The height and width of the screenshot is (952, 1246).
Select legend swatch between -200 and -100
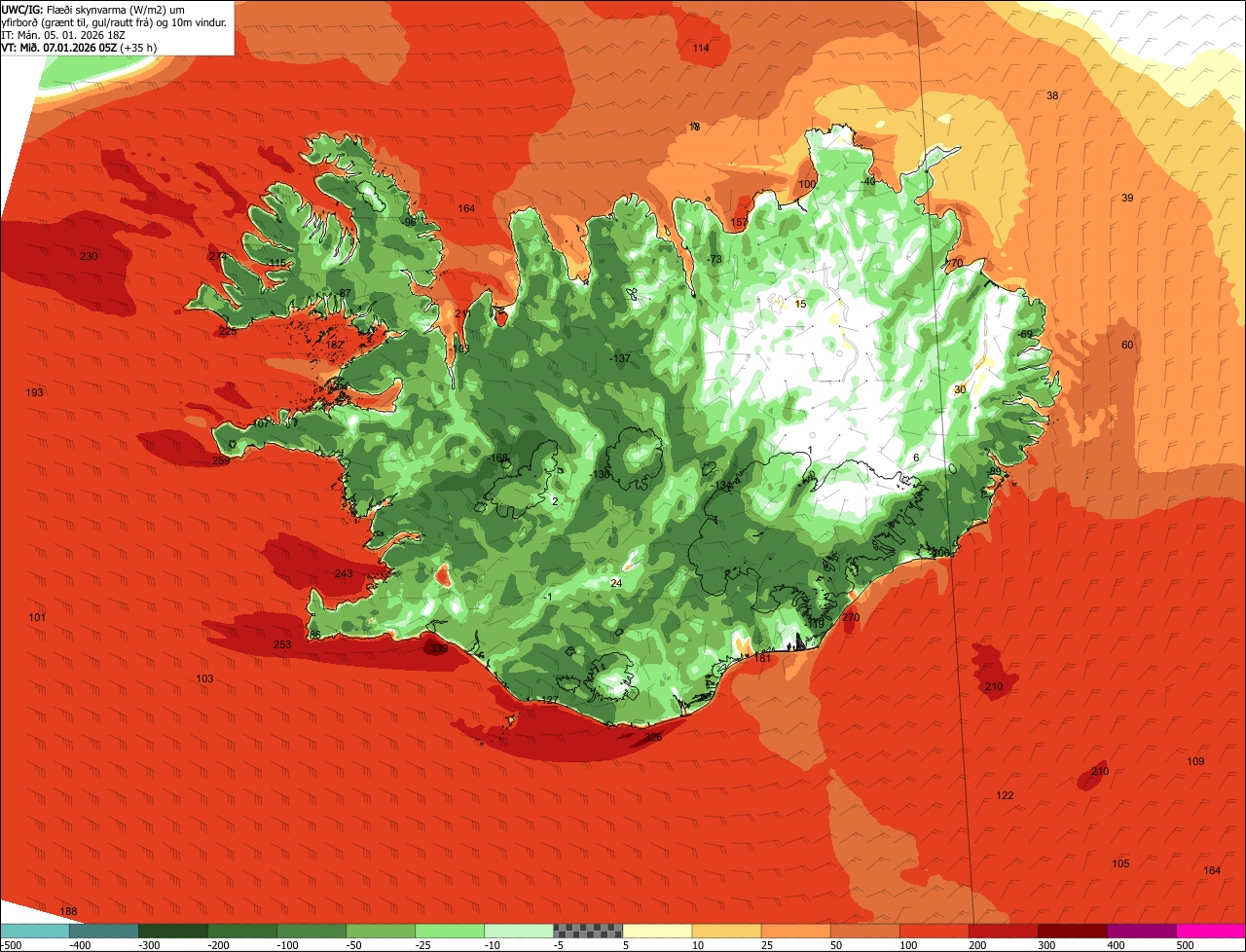click(242, 930)
